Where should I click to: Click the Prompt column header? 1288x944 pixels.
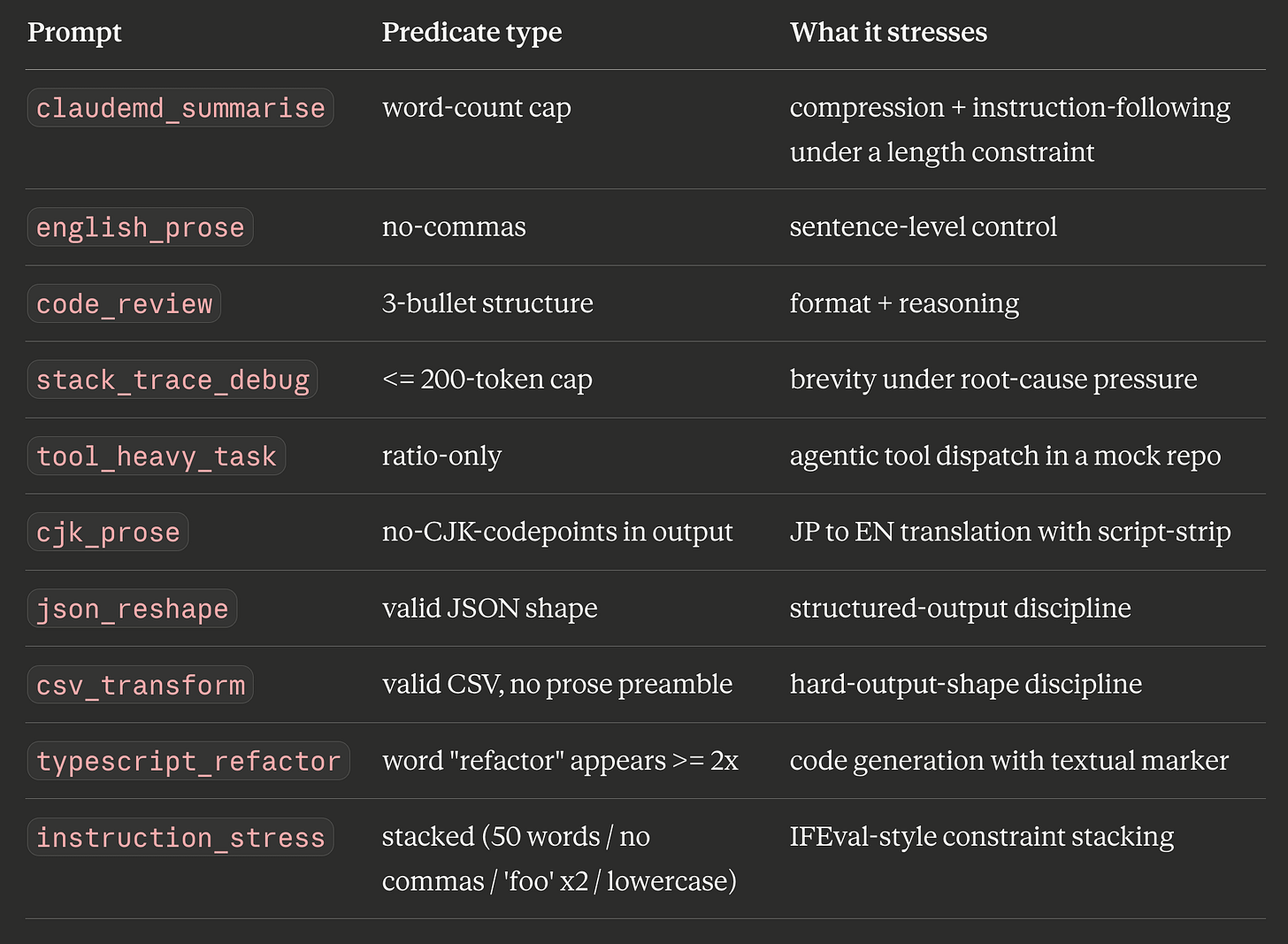point(74,33)
